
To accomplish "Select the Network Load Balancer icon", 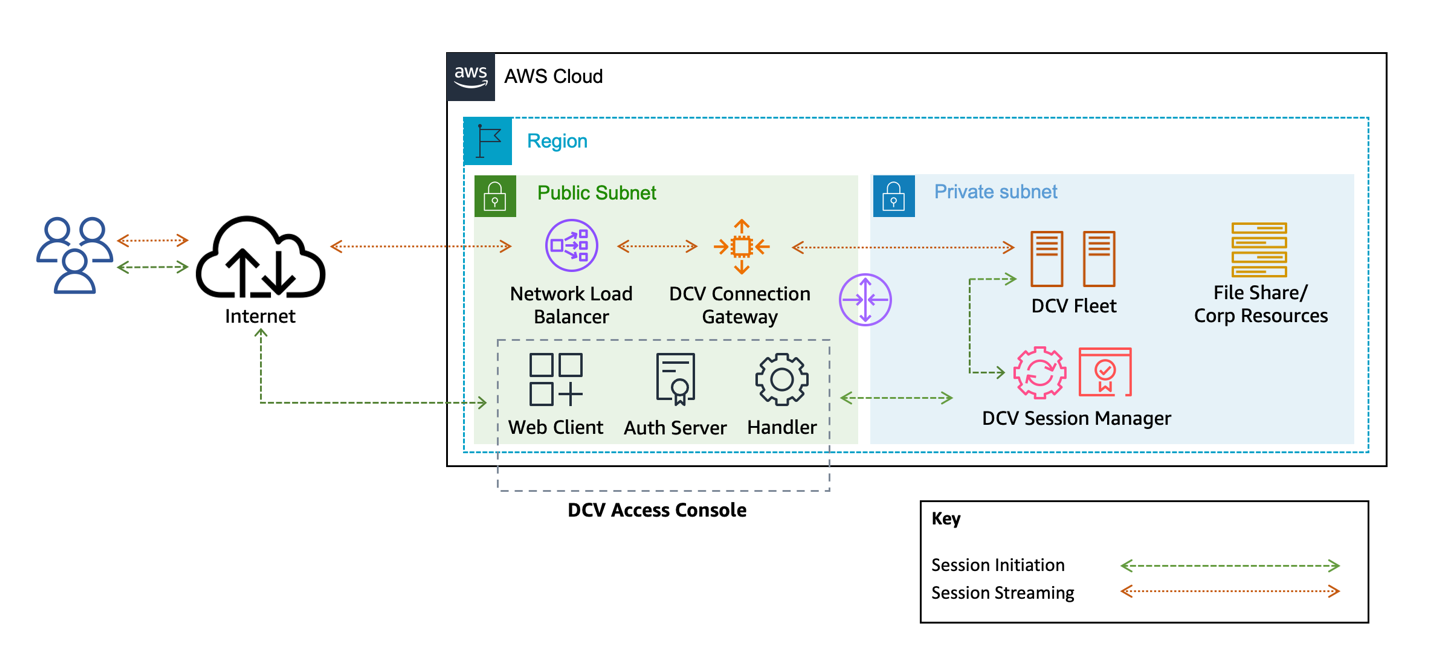I will click(570, 244).
